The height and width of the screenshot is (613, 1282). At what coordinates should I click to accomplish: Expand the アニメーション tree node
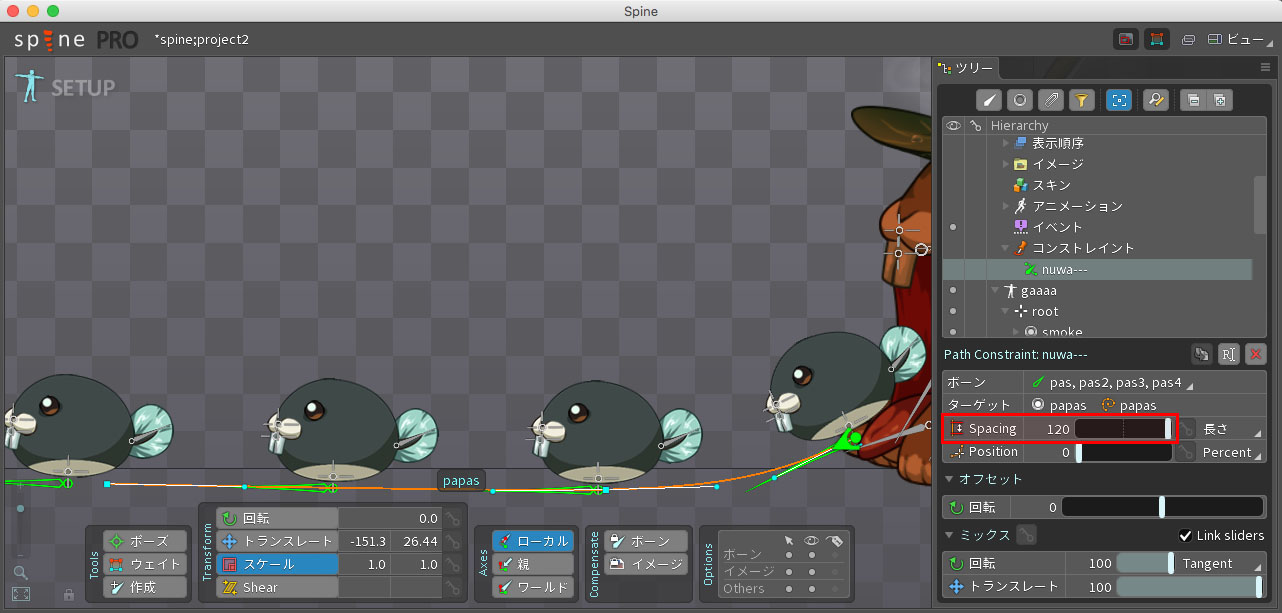[x=1007, y=206]
